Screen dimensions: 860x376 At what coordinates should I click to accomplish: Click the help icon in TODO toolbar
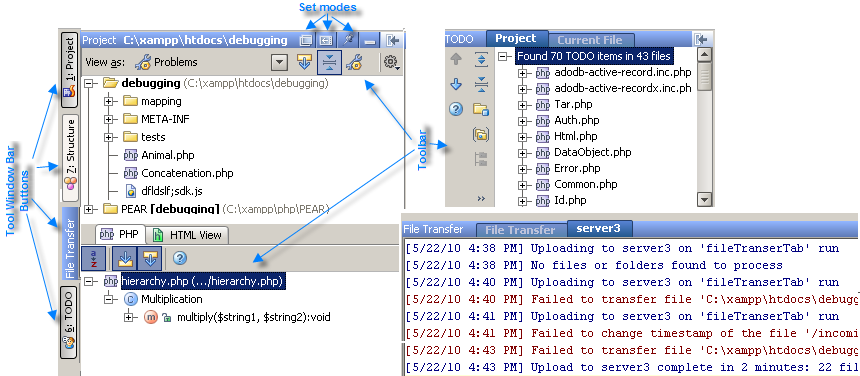pos(456,109)
